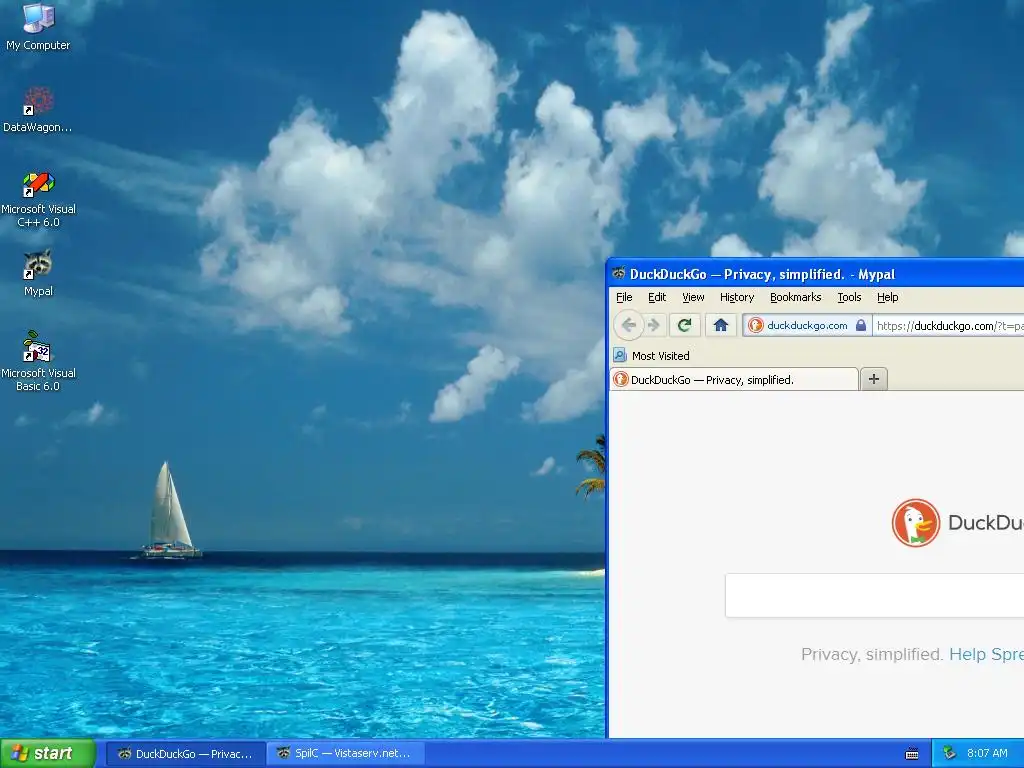Open the View menu in Mypal
Image resolution: width=1024 pixels, height=768 pixels.
pos(693,297)
